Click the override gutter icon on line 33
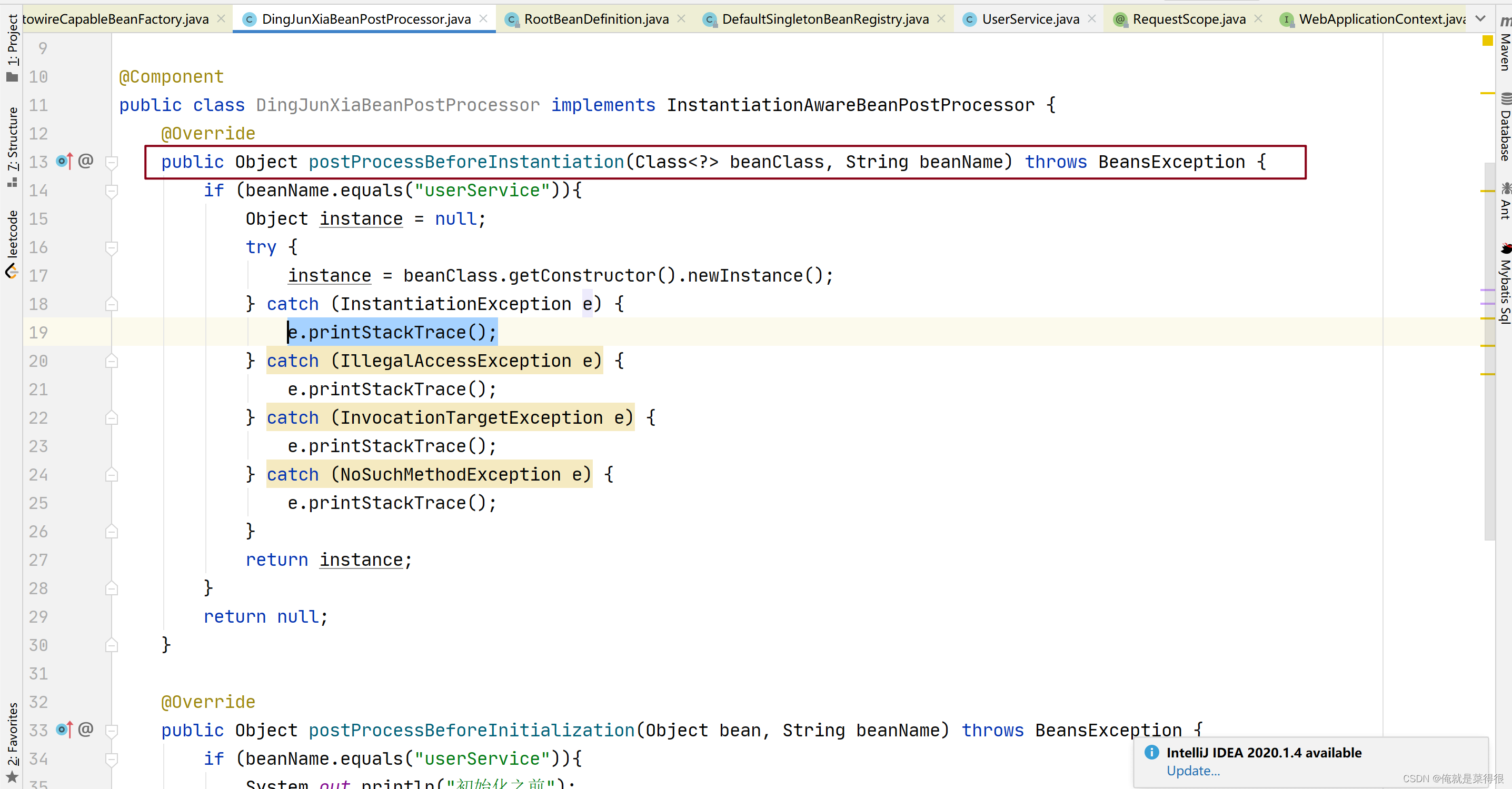 [x=65, y=729]
